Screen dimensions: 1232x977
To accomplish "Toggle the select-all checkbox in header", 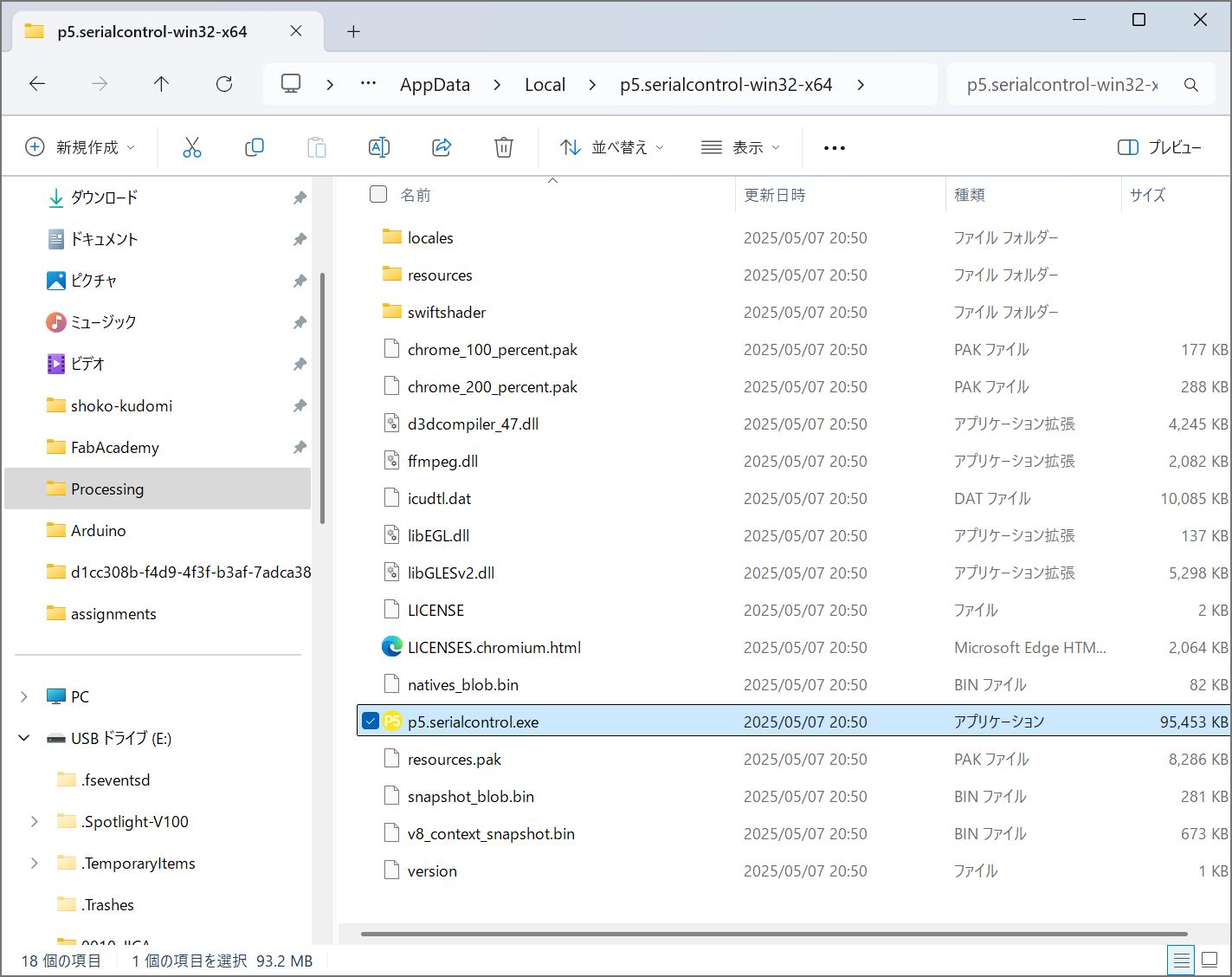I will point(378,195).
